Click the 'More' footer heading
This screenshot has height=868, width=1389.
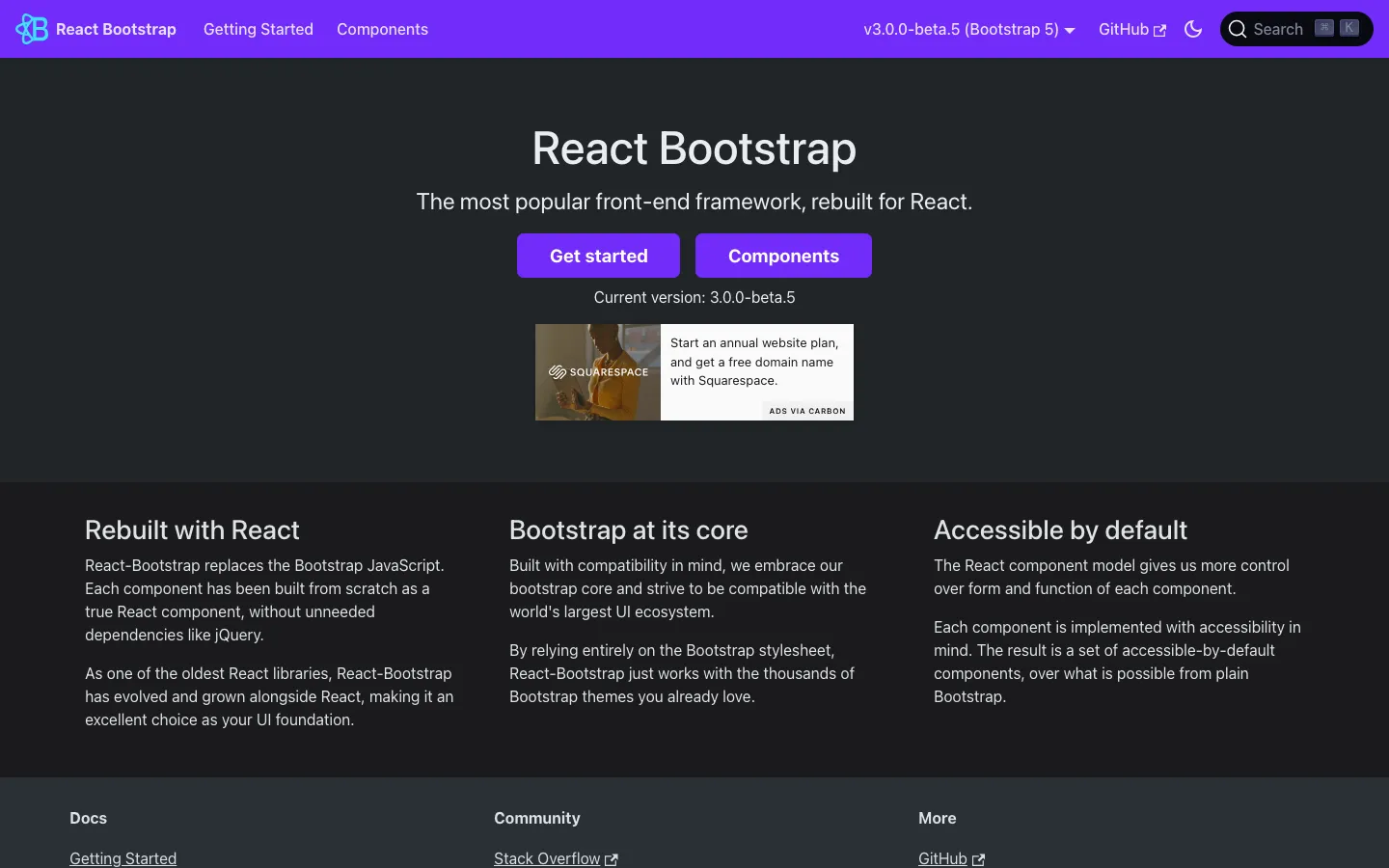(x=938, y=818)
